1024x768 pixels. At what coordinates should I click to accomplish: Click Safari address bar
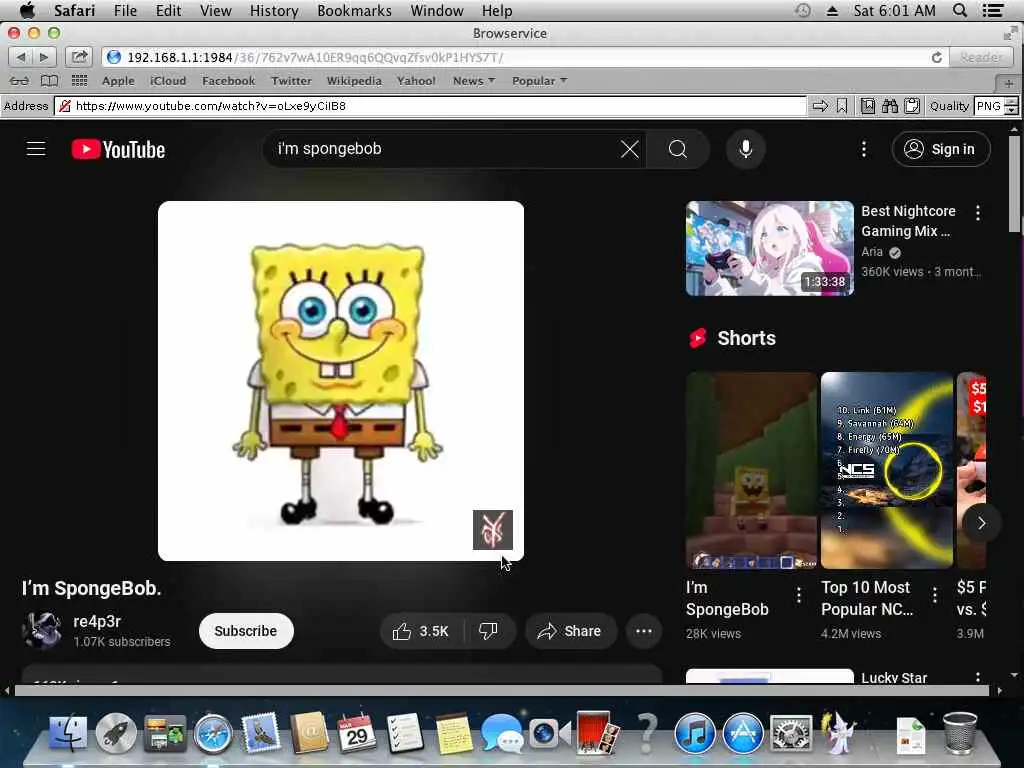click(524, 57)
